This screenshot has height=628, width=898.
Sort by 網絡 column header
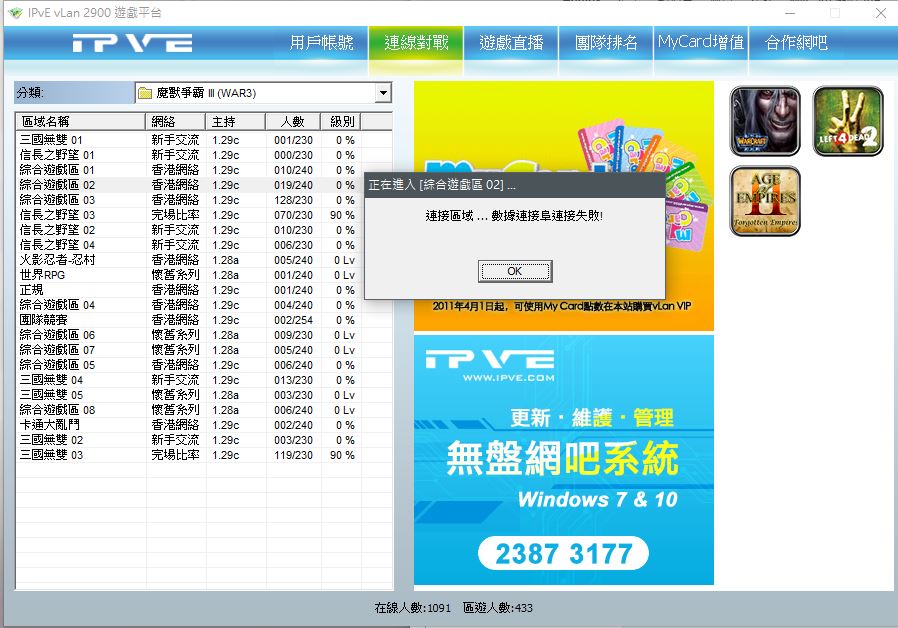click(175, 121)
